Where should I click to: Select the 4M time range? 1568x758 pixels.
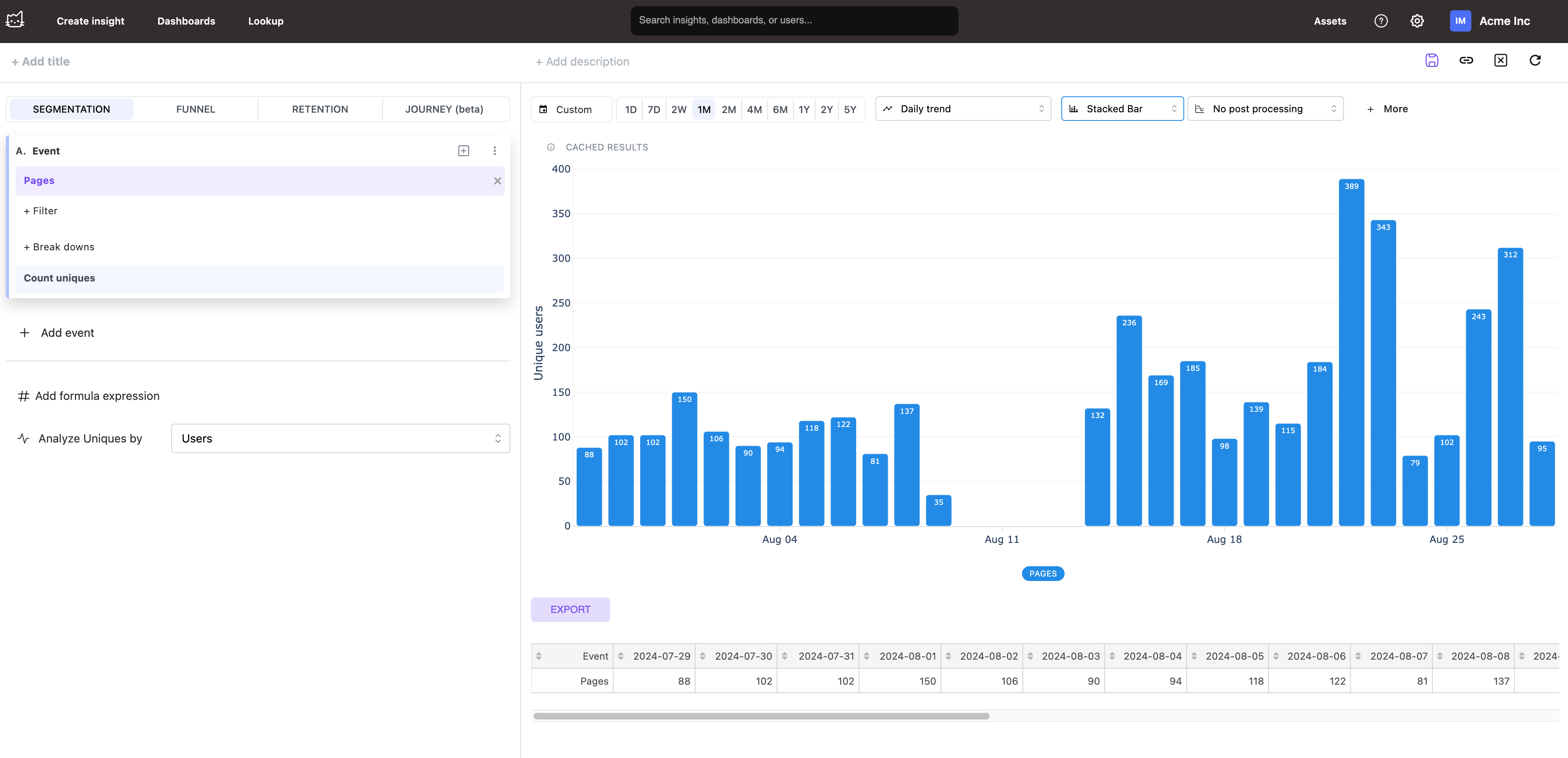(x=754, y=109)
